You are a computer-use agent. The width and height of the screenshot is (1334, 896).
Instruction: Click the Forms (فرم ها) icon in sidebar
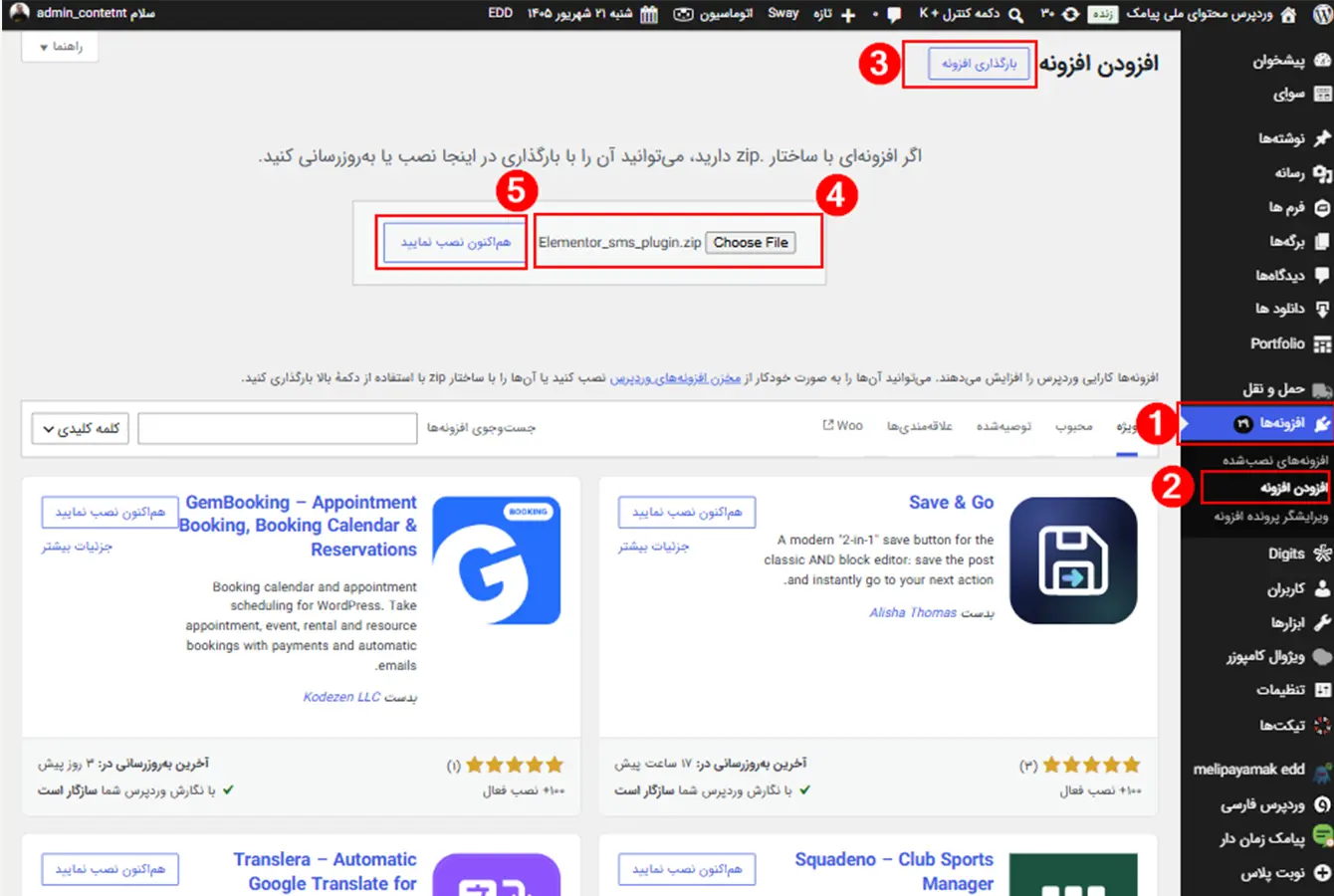pyautogui.click(x=1322, y=207)
